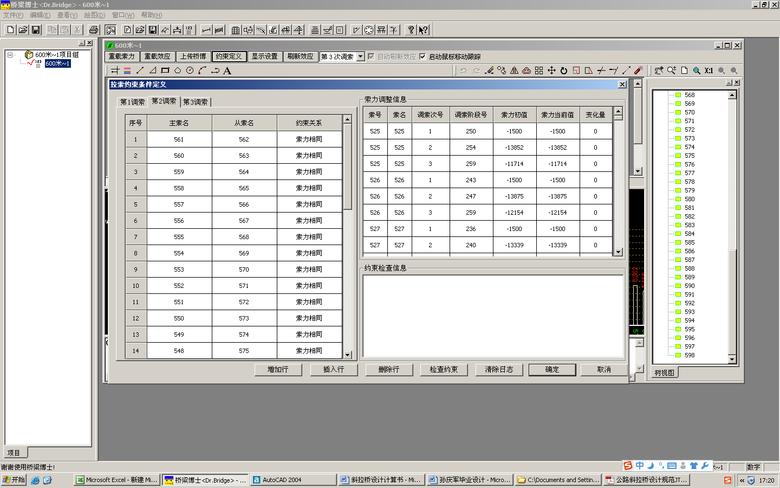
Task: Toggle 启动鼠标移动跟踪 checkbox
Action: [422, 57]
